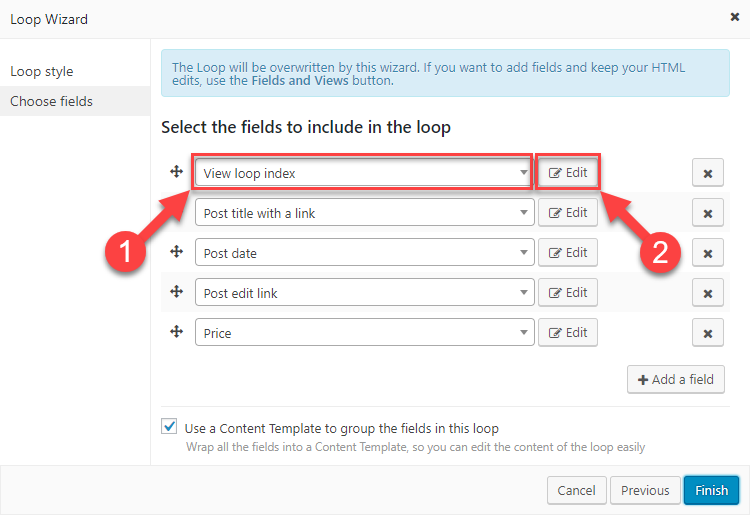Open the View loop index dropdown
Viewport: 750px width, 515px height.
tap(363, 173)
